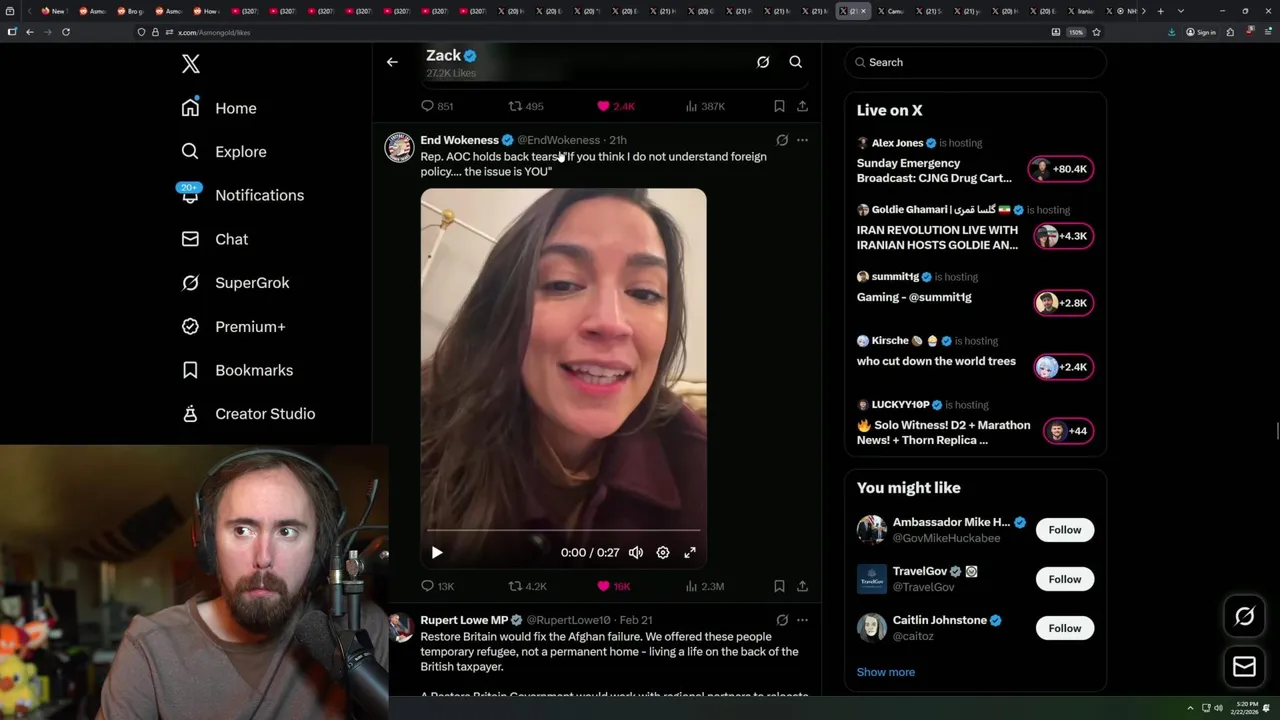Reload the page in browser toolbar
The height and width of the screenshot is (720, 1280).
point(66,32)
